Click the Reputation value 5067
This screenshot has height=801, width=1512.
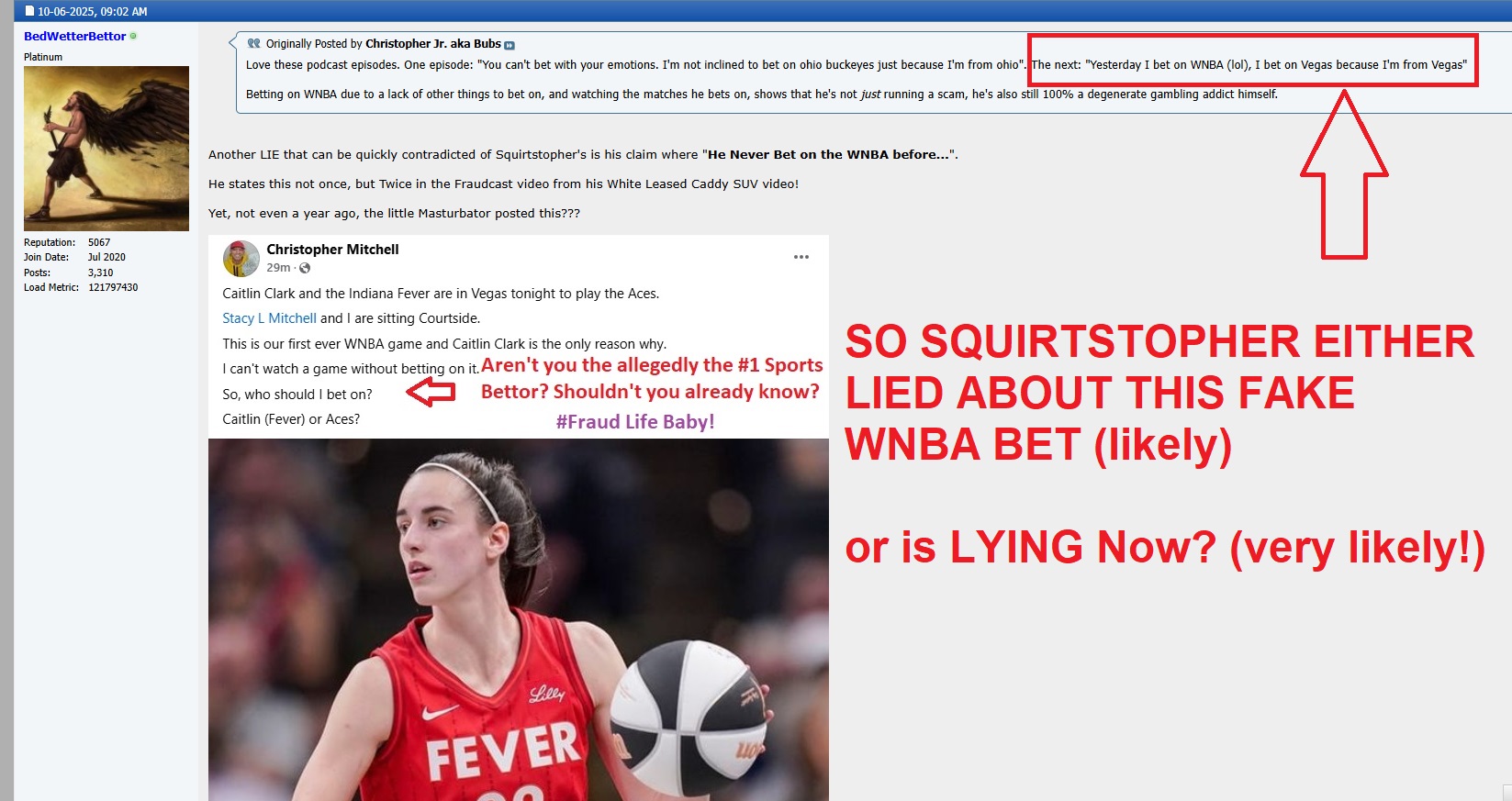tap(99, 242)
